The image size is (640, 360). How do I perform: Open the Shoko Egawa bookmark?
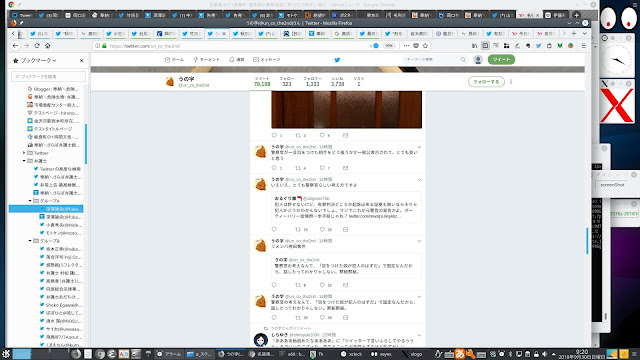[x=61, y=305]
